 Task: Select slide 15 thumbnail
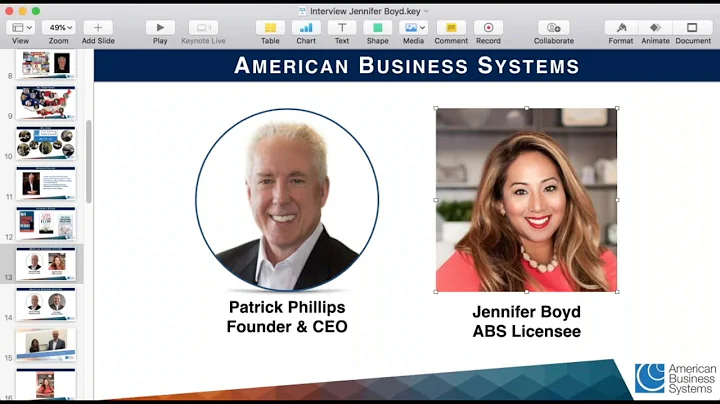(46, 345)
